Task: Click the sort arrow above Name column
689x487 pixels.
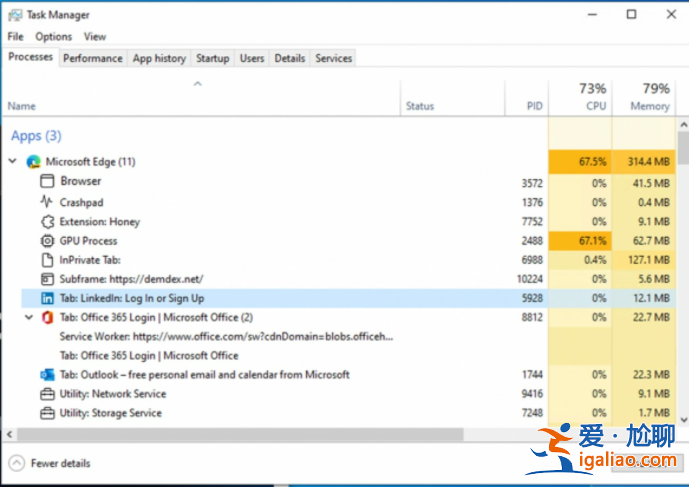Action: tap(198, 84)
